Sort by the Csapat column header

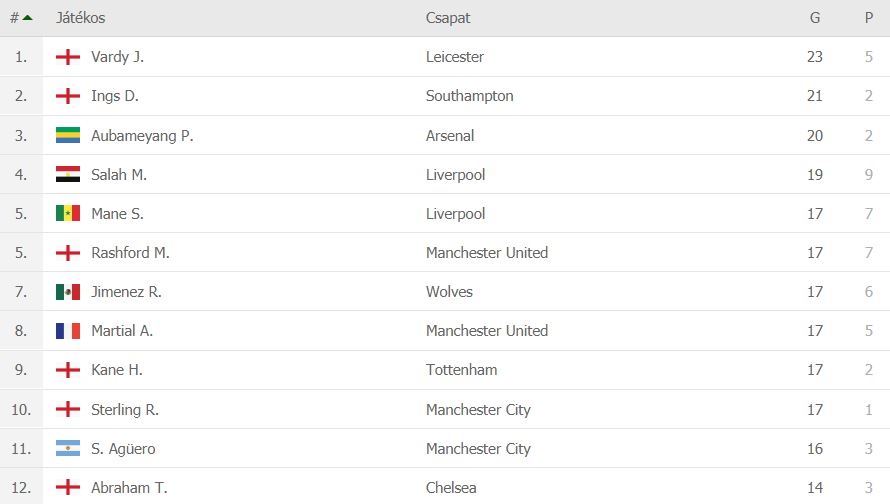click(448, 18)
